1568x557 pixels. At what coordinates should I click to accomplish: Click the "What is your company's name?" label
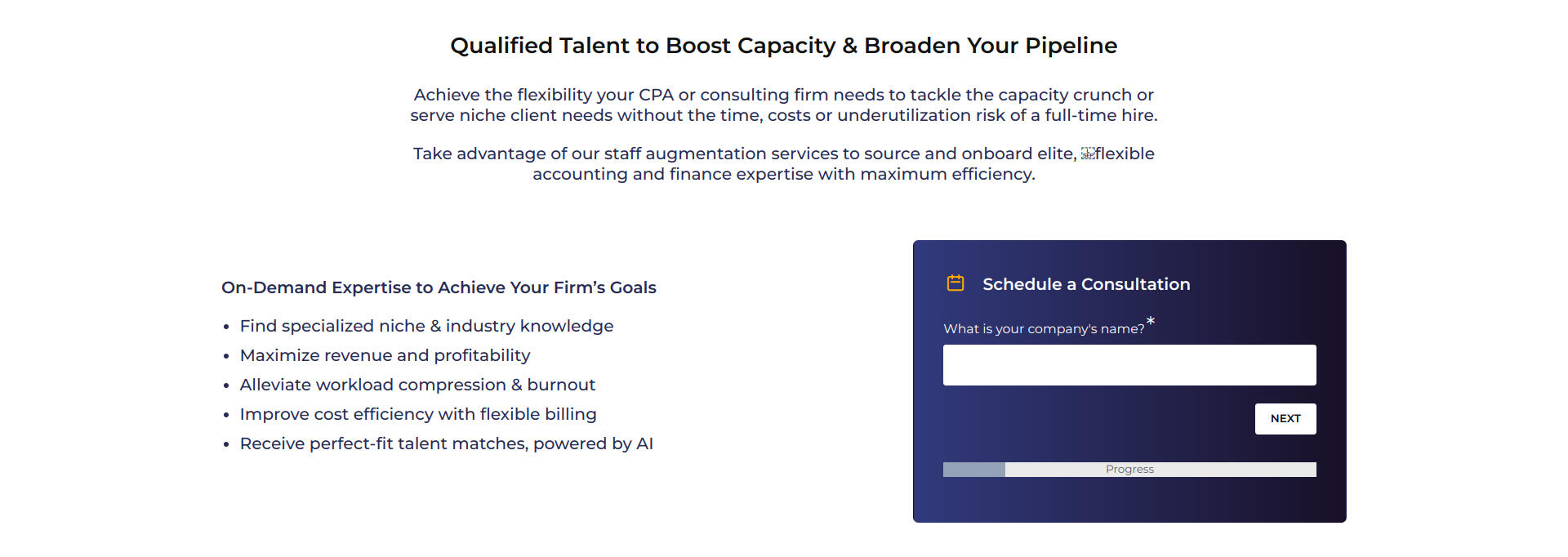(1044, 329)
